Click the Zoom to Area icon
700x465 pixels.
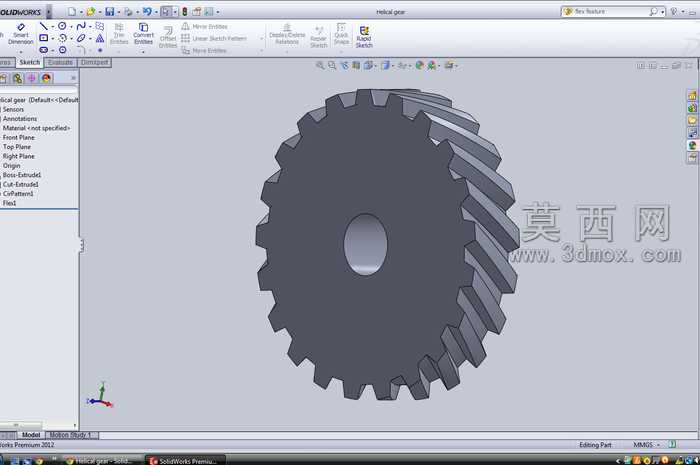pyautogui.click(x=332, y=65)
